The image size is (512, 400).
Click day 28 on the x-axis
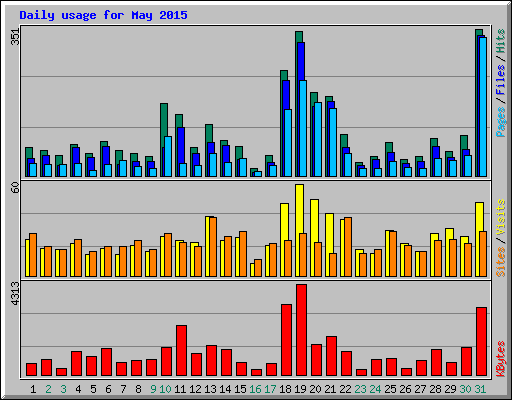coord(435,389)
